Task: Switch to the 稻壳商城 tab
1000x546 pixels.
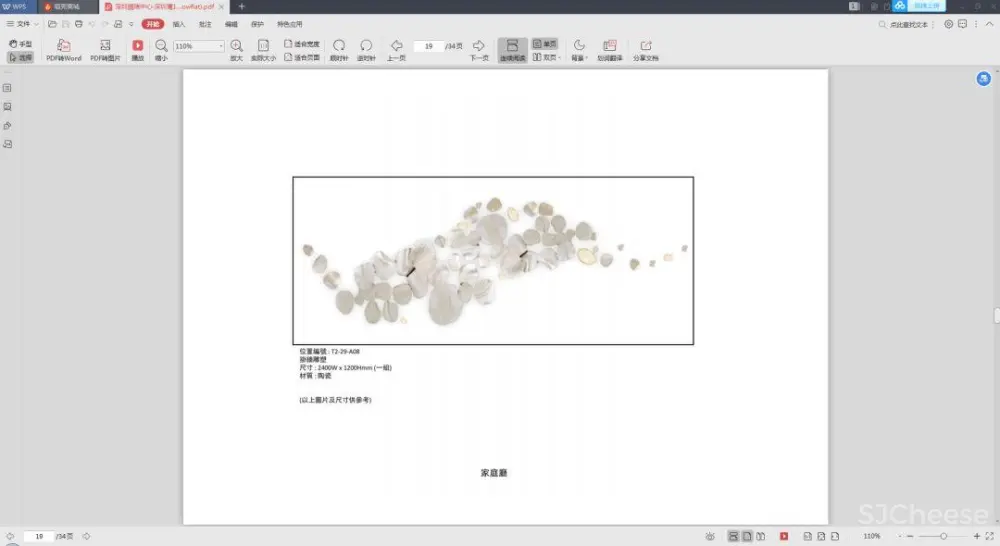Action: (x=68, y=6)
